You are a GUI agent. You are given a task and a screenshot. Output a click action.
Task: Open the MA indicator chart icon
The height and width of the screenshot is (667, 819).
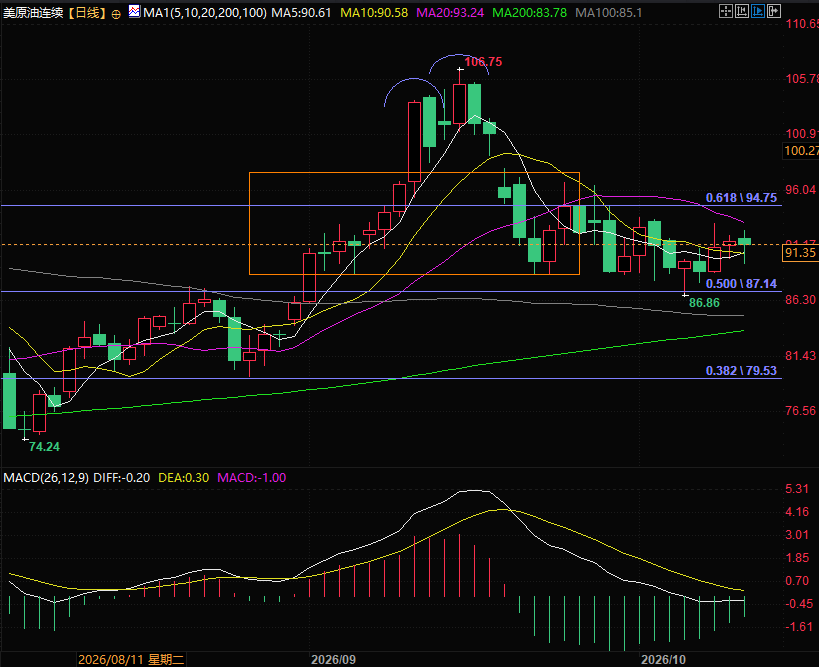[134, 11]
